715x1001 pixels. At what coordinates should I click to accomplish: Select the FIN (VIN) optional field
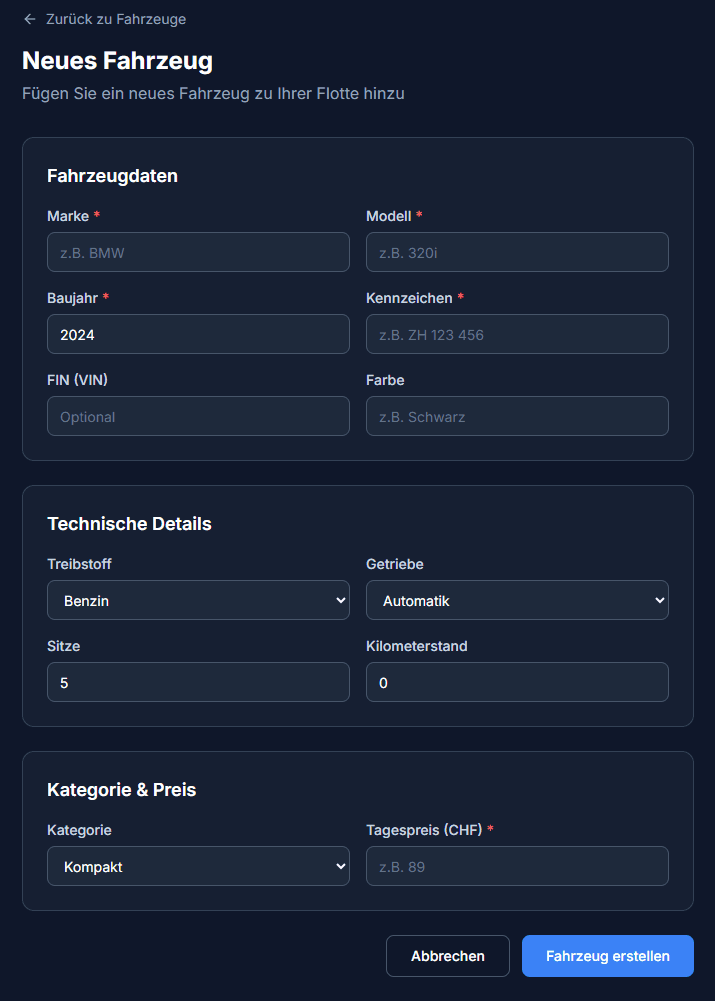point(198,416)
